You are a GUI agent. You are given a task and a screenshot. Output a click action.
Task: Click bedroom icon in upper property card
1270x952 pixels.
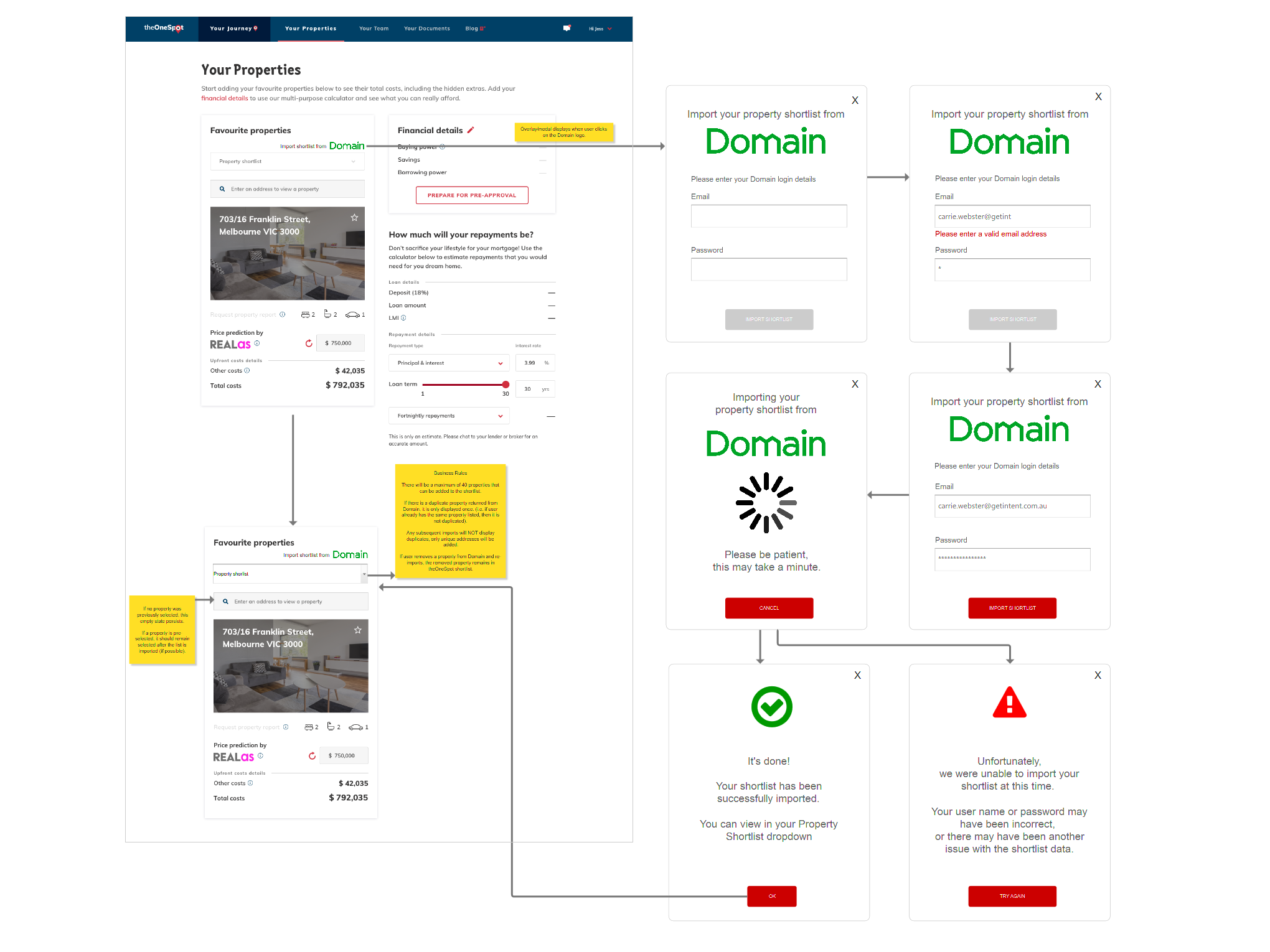[x=305, y=315]
